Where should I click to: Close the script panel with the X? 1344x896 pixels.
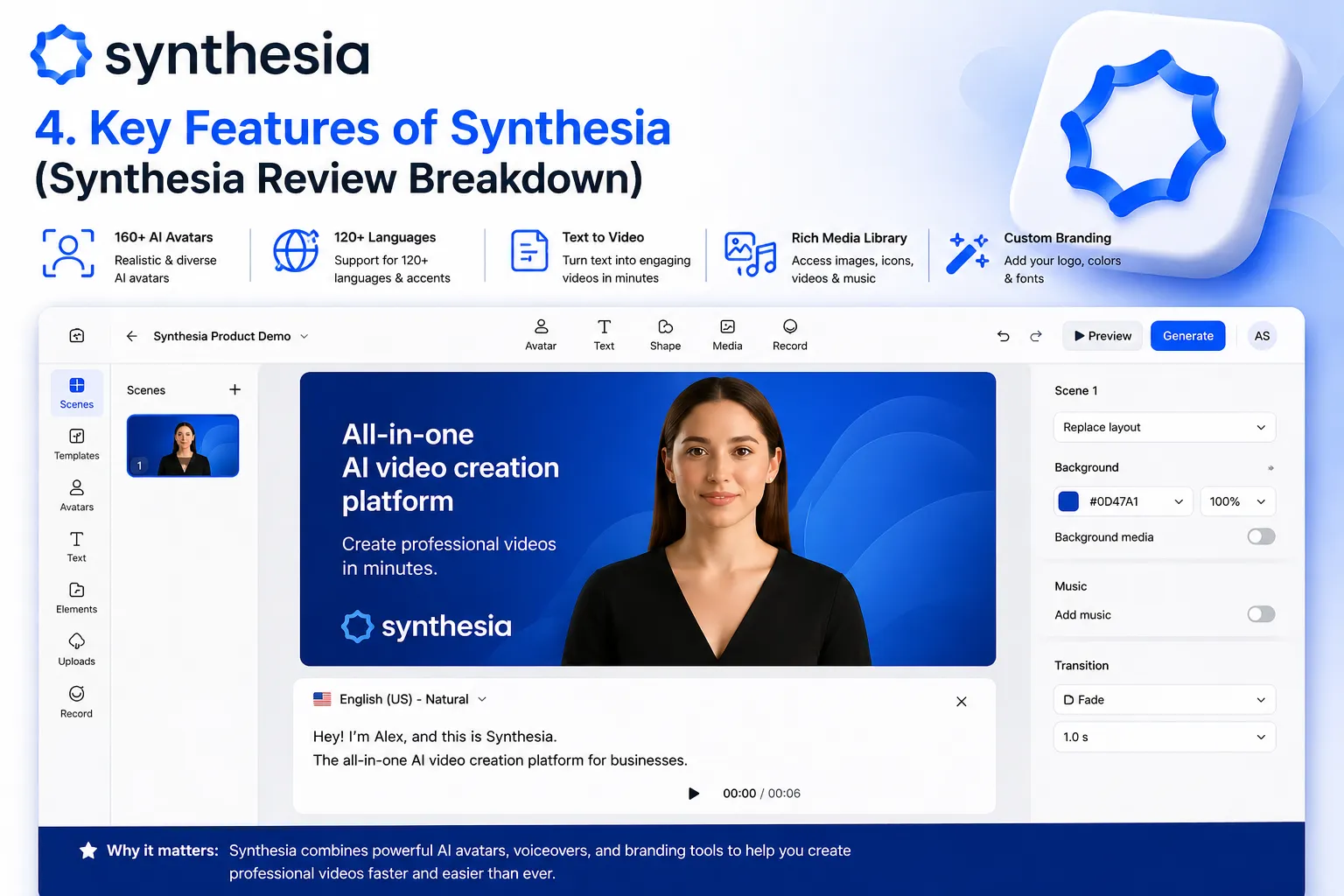tap(962, 702)
